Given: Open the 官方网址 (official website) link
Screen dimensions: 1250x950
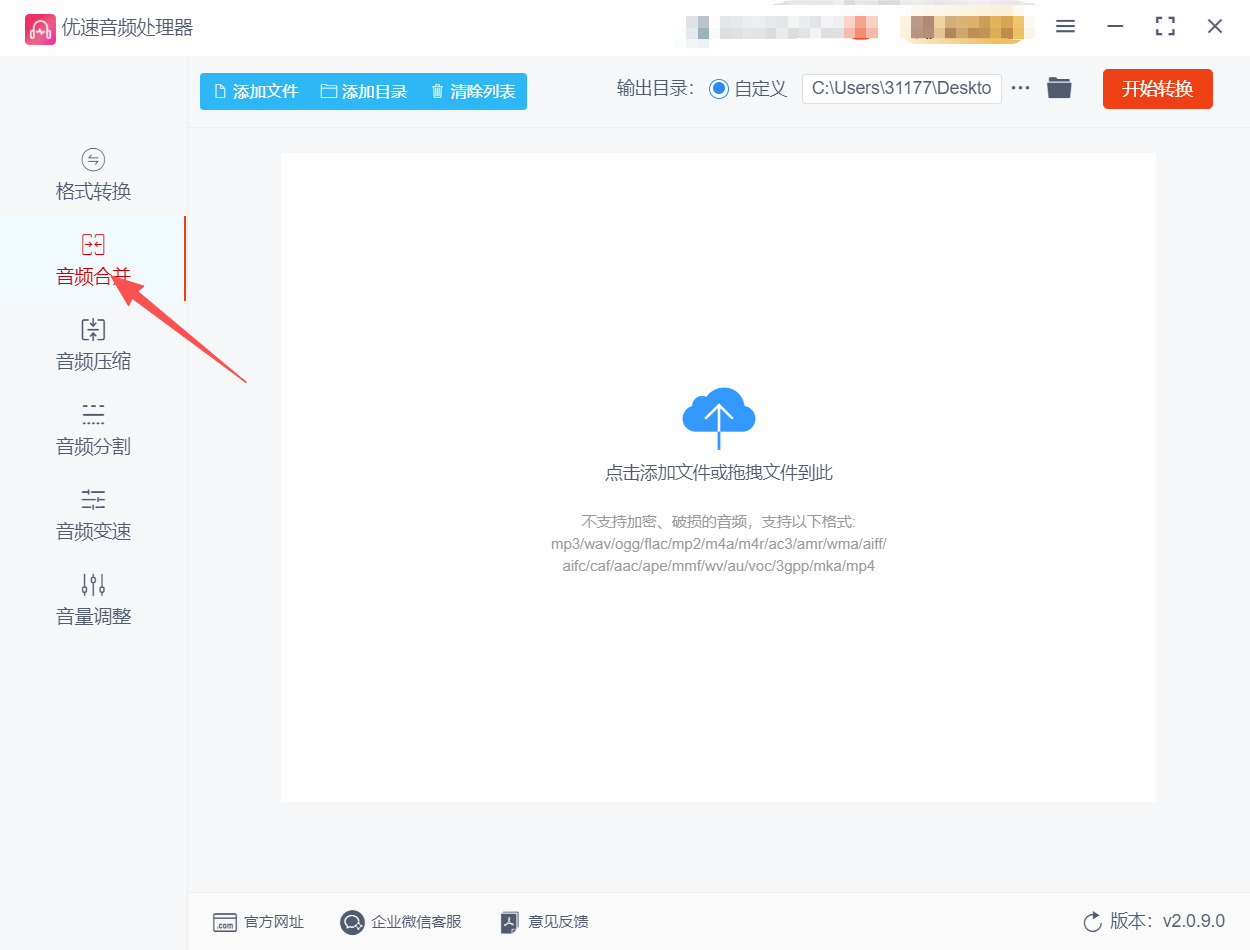Looking at the screenshot, I should [x=258, y=922].
